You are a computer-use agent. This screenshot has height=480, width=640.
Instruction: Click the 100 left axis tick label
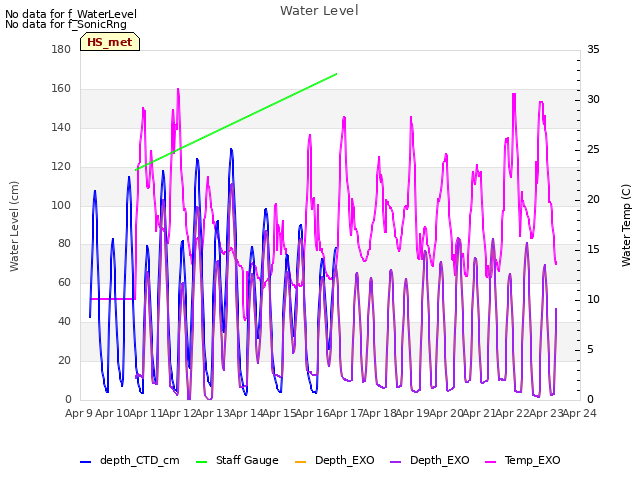tap(61, 205)
